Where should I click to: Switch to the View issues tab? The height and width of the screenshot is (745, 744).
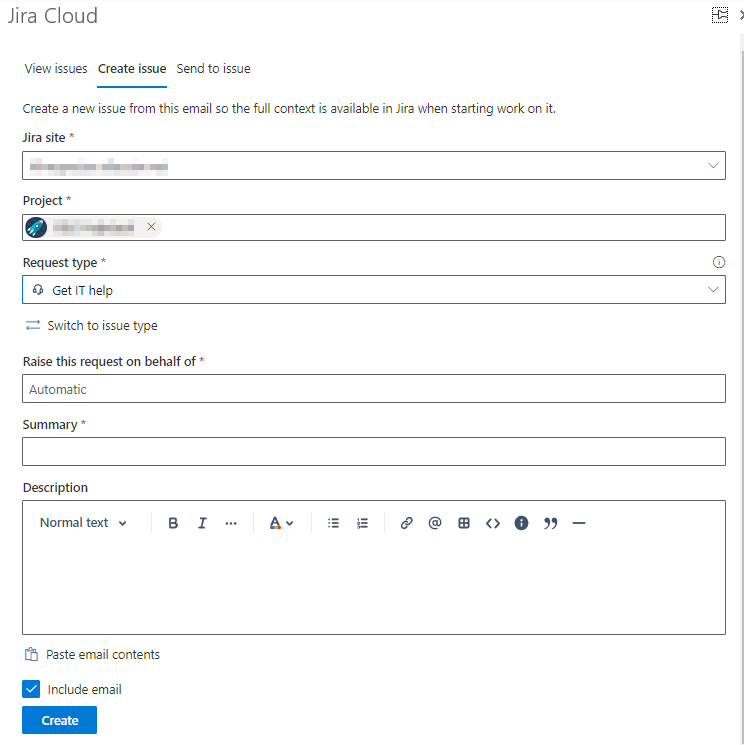click(56, 69)
